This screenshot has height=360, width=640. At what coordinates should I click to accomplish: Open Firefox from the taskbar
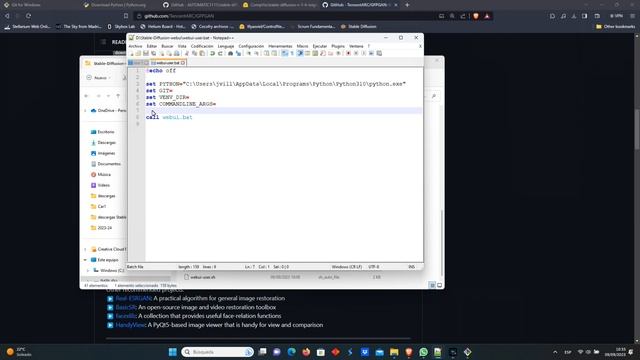306,352
